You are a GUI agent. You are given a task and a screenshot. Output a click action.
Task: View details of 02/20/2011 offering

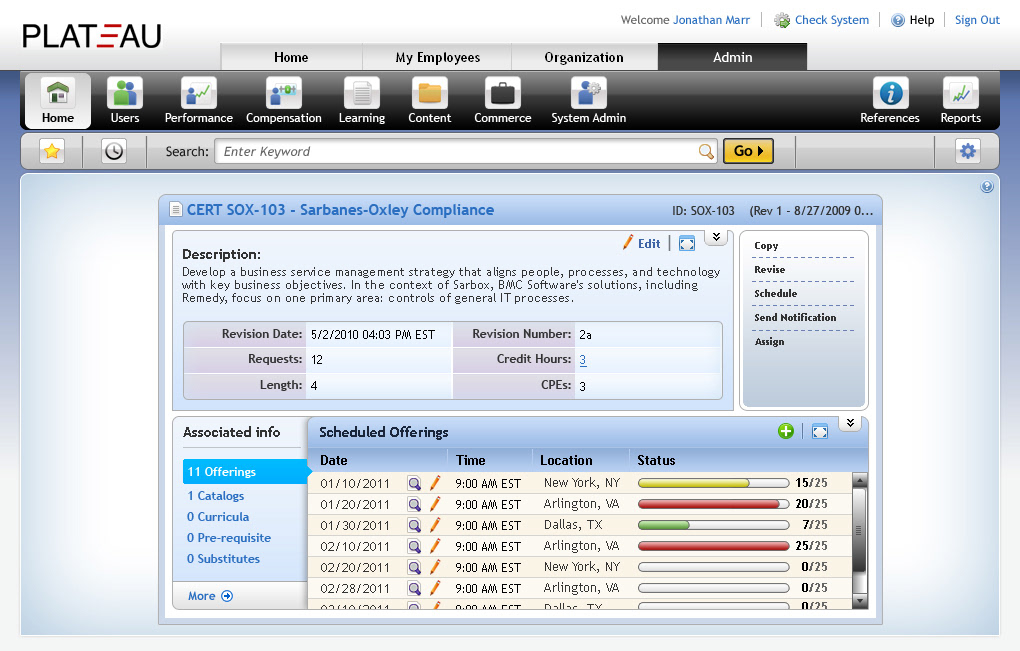(414, 568)
